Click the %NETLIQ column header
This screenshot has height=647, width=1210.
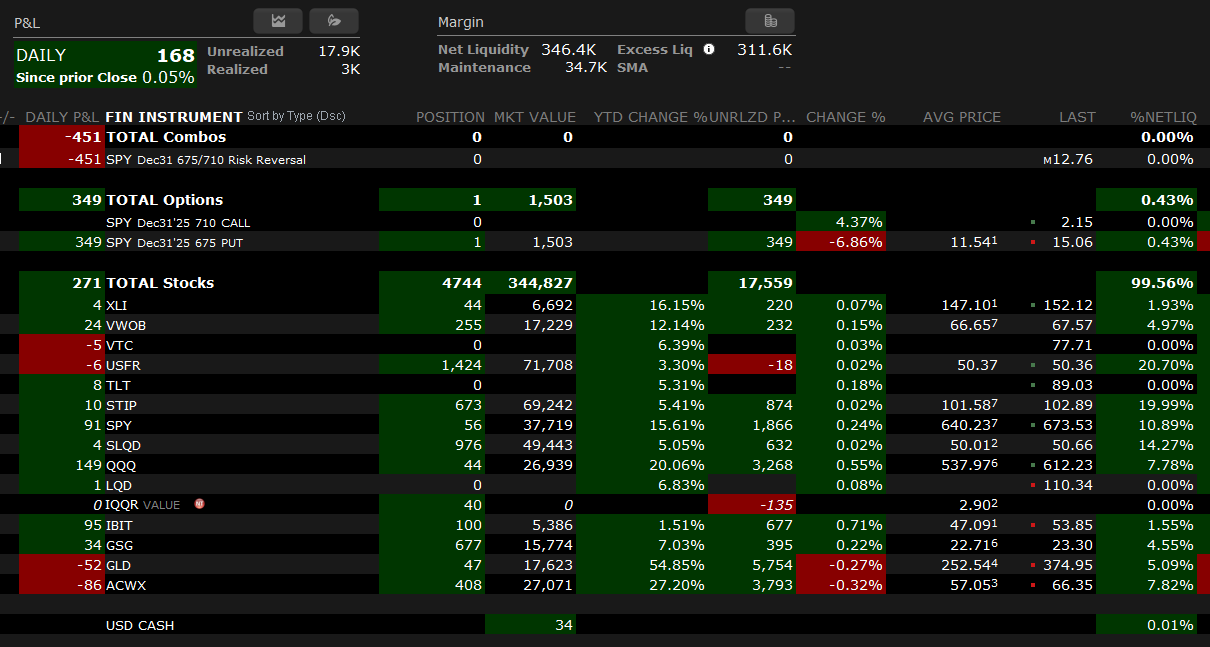tap(1162, 117)
